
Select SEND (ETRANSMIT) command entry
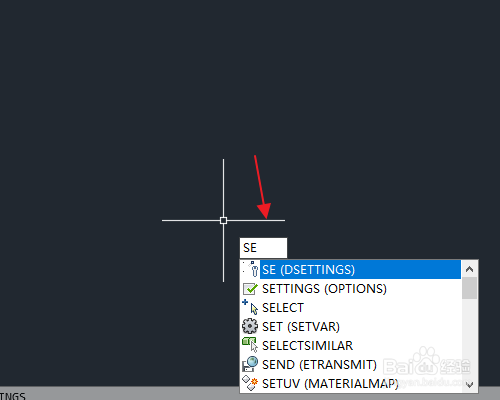click(x=351, y=364)
